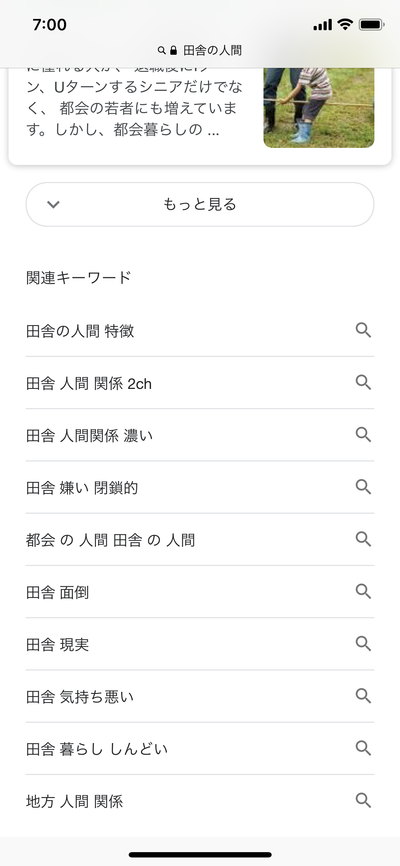Click the もっと見る button label
Image resolution: width=400 pixels, height=866 pixels.
(x=199, y=204)
